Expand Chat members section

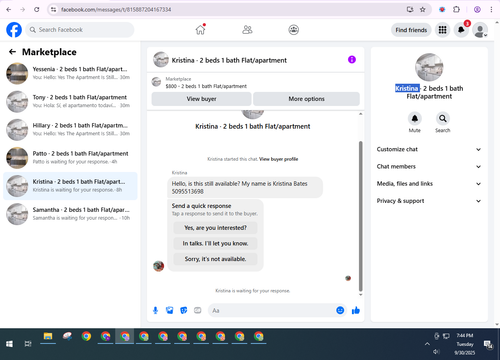coord(429,166)
